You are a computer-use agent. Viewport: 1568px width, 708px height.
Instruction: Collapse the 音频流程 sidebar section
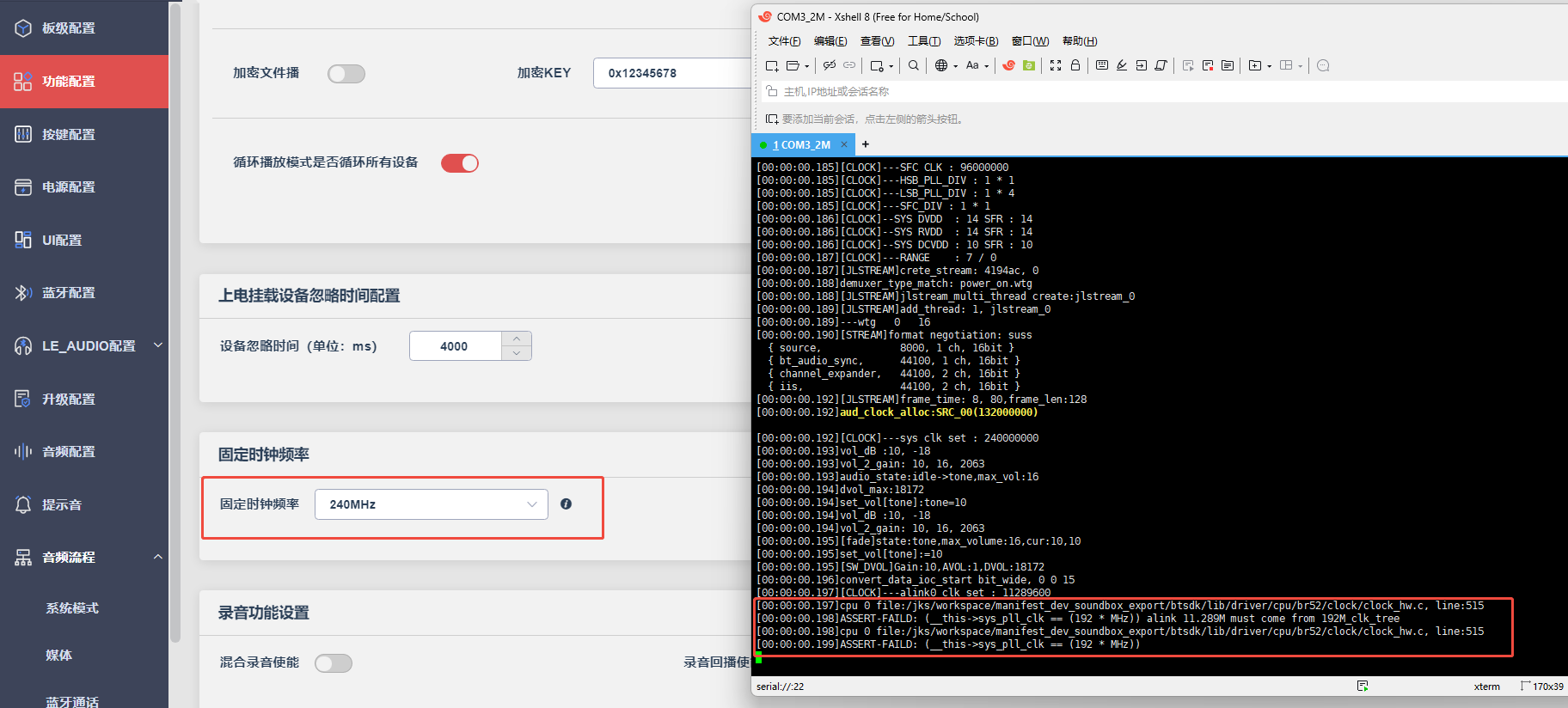pos(158,557)
